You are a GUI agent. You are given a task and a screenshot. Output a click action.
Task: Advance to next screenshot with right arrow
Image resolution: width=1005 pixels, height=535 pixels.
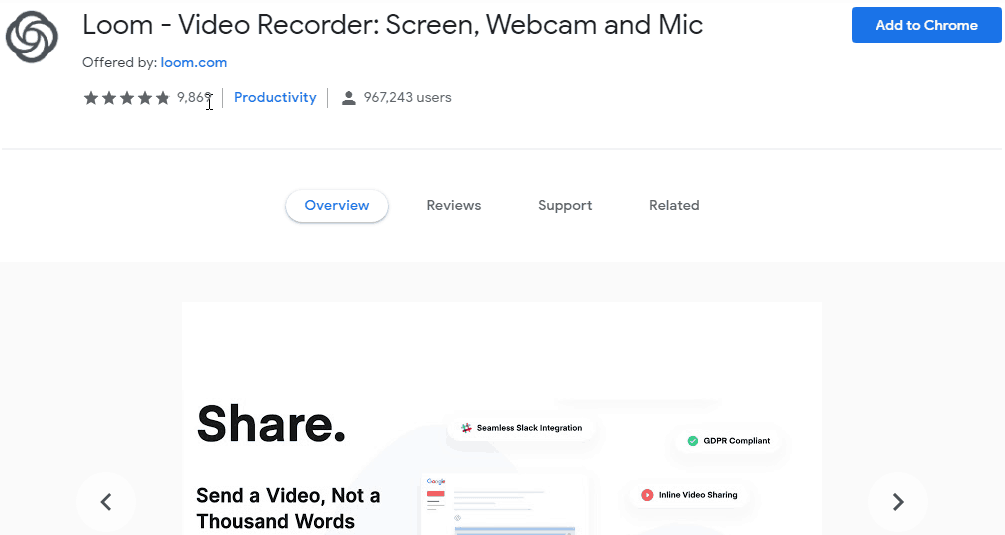898,502
